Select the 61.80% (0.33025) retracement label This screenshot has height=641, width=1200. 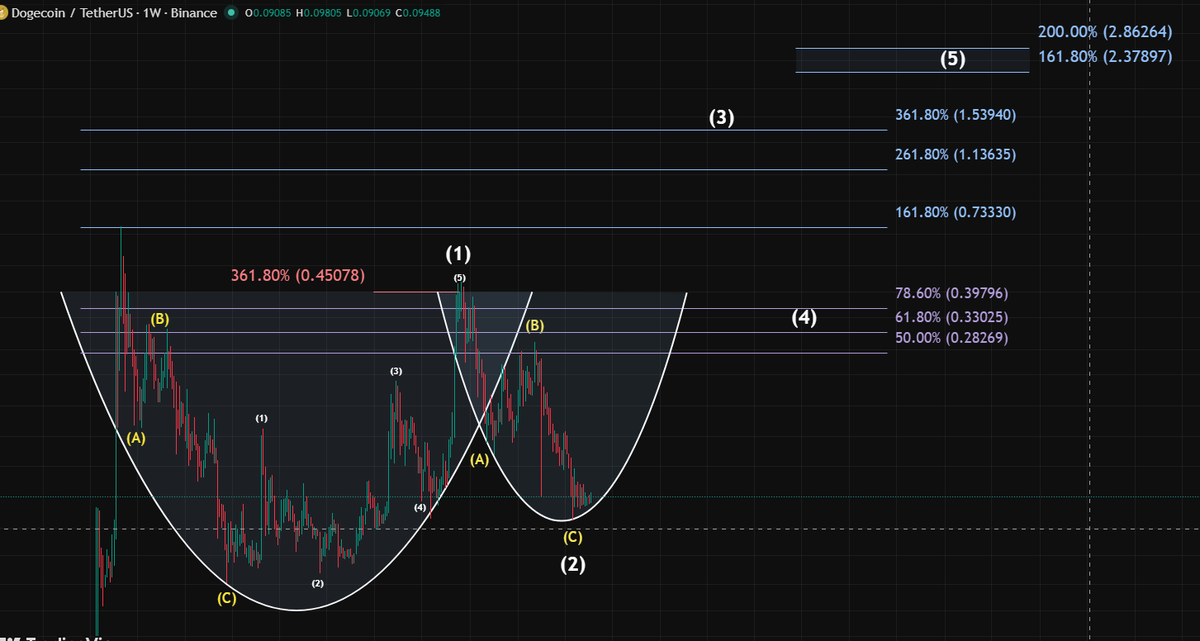[x=950, y=317]
